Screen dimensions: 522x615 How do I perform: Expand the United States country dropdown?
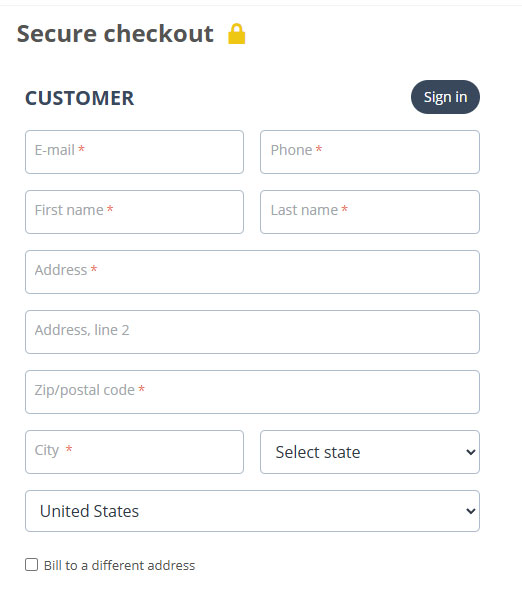(253, 511)
